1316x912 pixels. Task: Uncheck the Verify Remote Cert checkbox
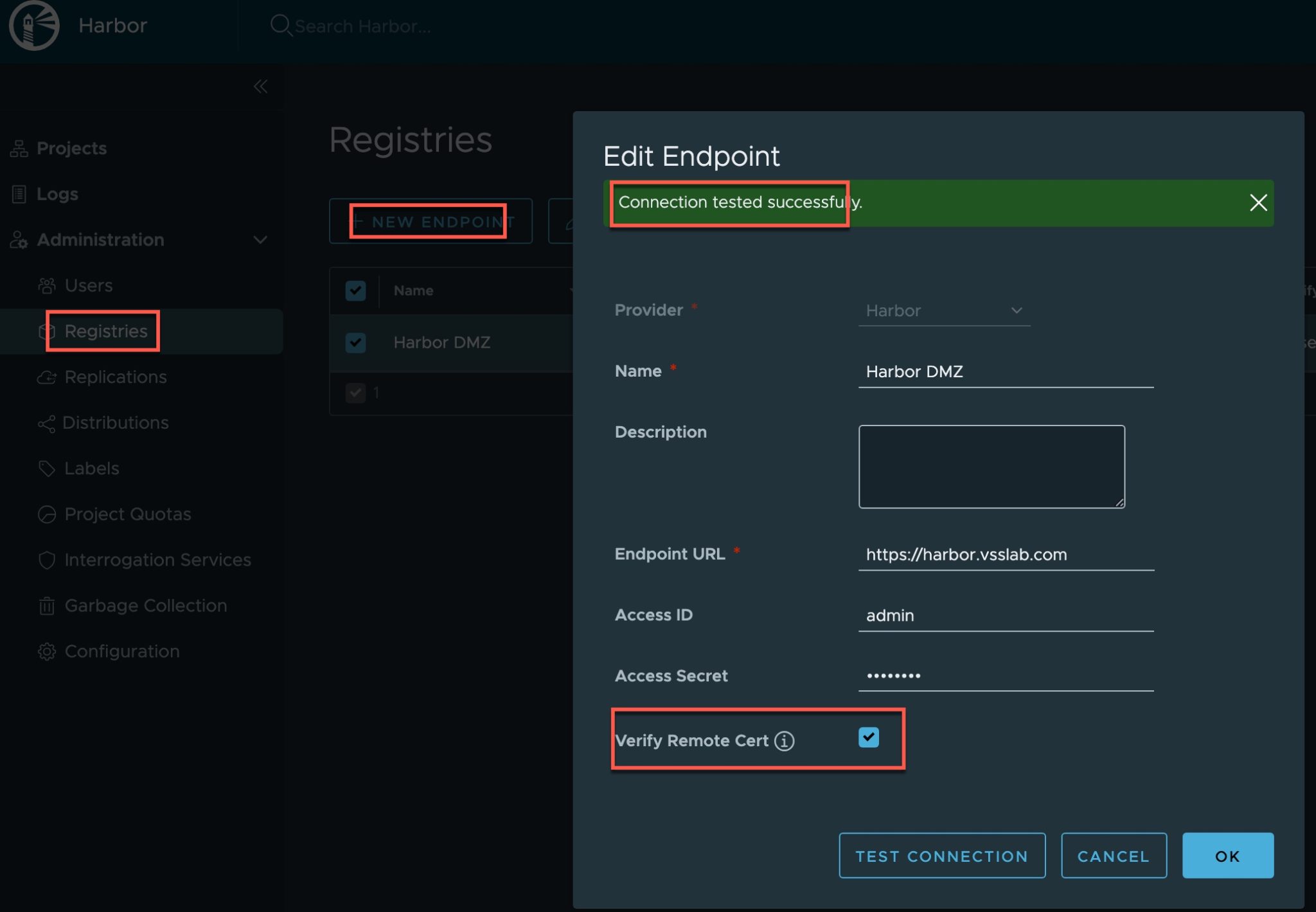(868, 737)
